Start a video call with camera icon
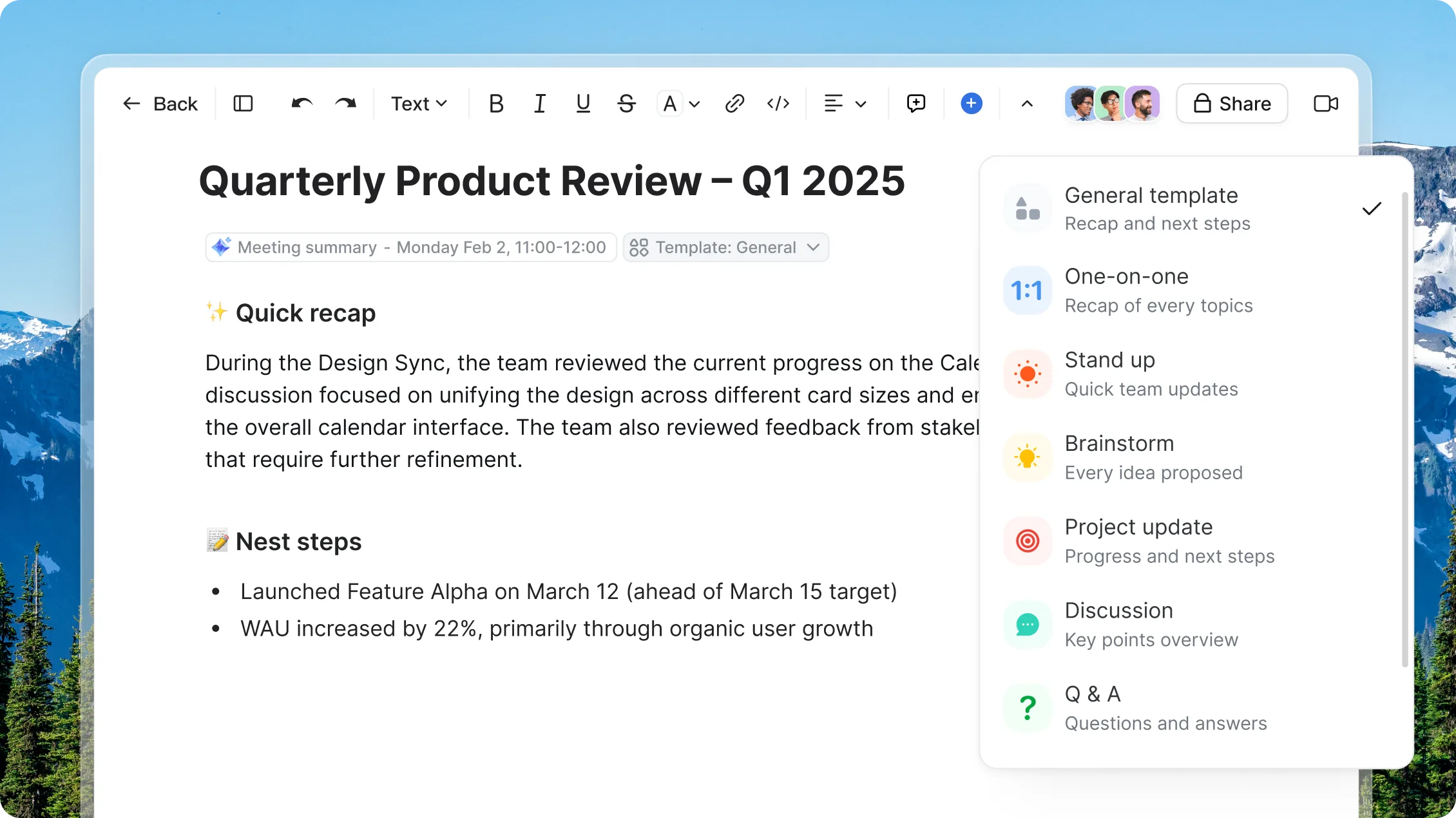This screenshot has width=1456, height=818. [1326, 104]
